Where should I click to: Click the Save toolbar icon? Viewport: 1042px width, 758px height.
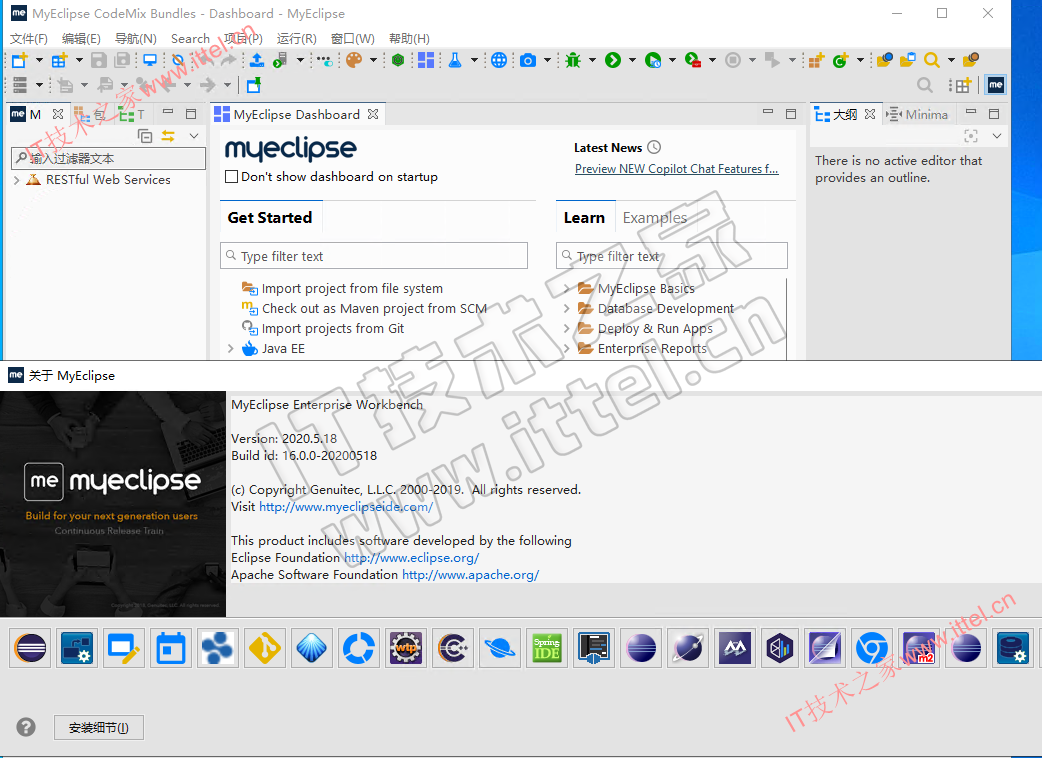click(99, 60)
